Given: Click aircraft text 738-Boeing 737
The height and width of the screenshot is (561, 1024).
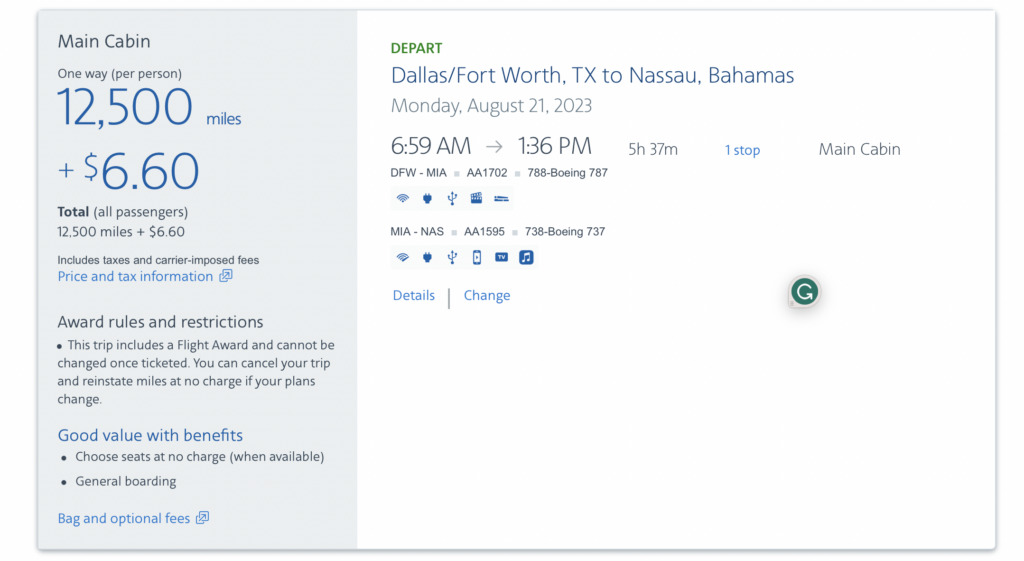Looking at the screenshot, I should [x=565, y=232].
